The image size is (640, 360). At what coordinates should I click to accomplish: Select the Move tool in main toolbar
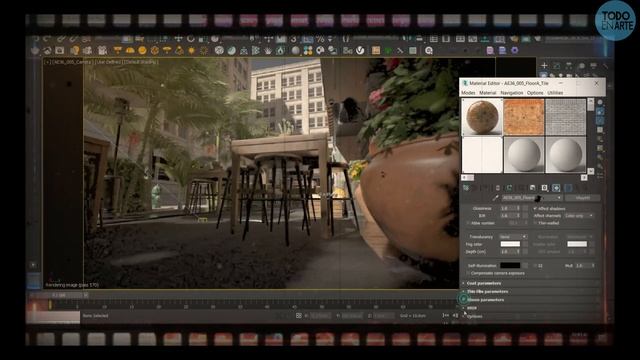(178, 39)
